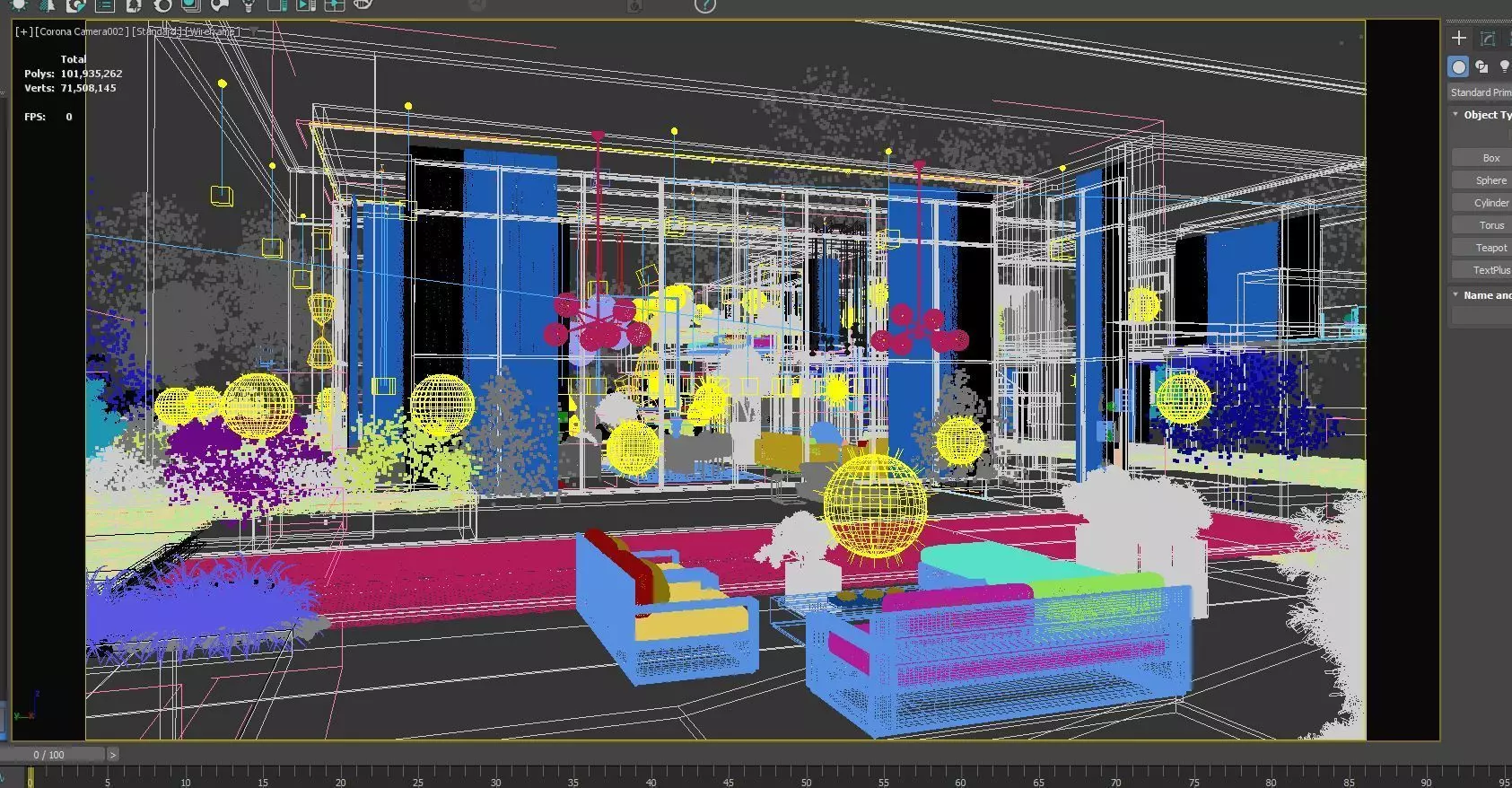Jump to frame 10 on timeline
Image resolution: width=1512 pixels, height=788 pixels.
click(185, 783)
